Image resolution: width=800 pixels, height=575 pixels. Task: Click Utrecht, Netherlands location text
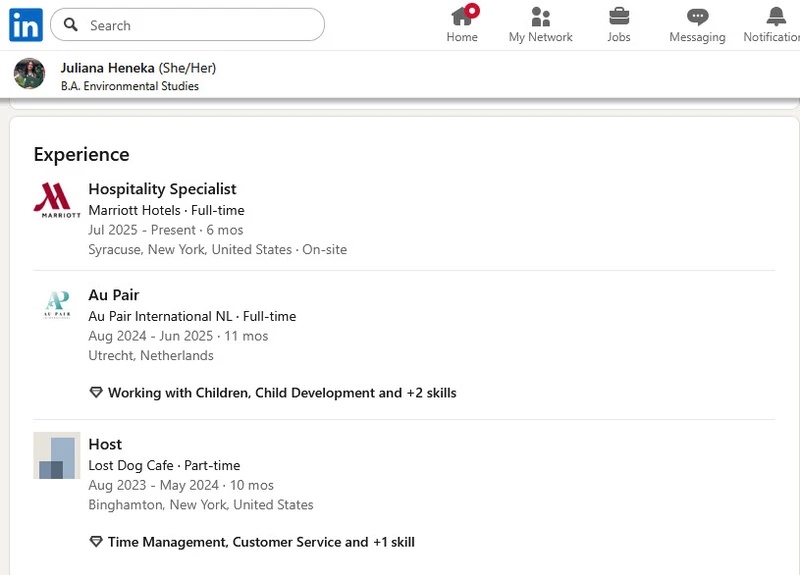[151, 355]
